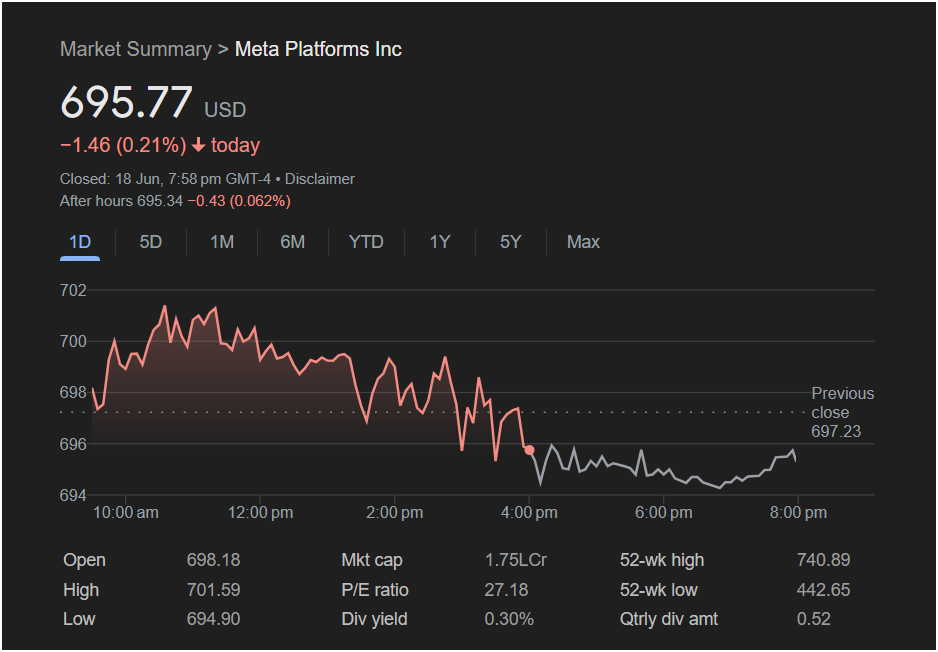Select the 1D time range tab

pos(80,242)
